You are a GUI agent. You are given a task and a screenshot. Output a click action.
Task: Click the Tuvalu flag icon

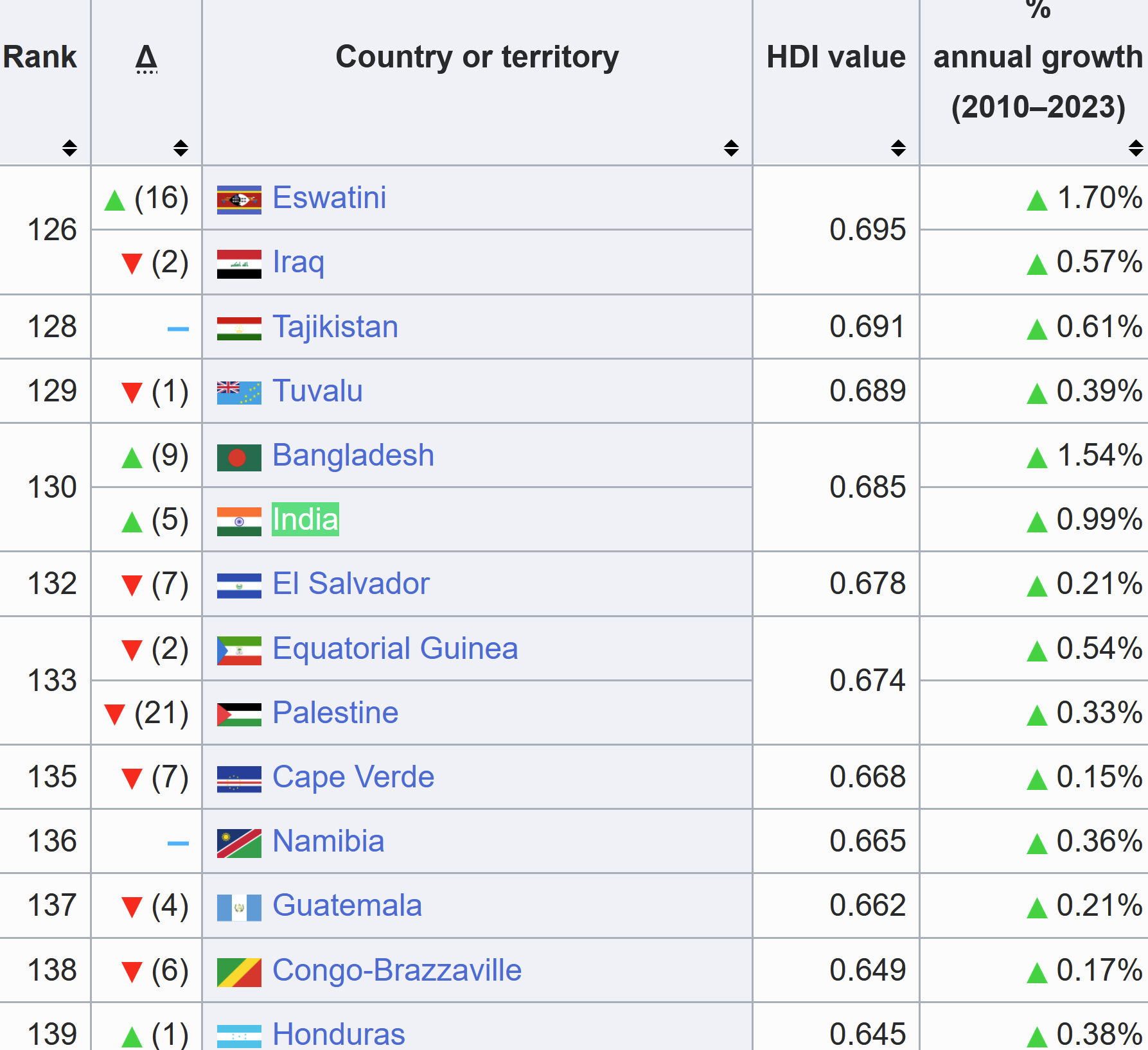coord(239,392)
